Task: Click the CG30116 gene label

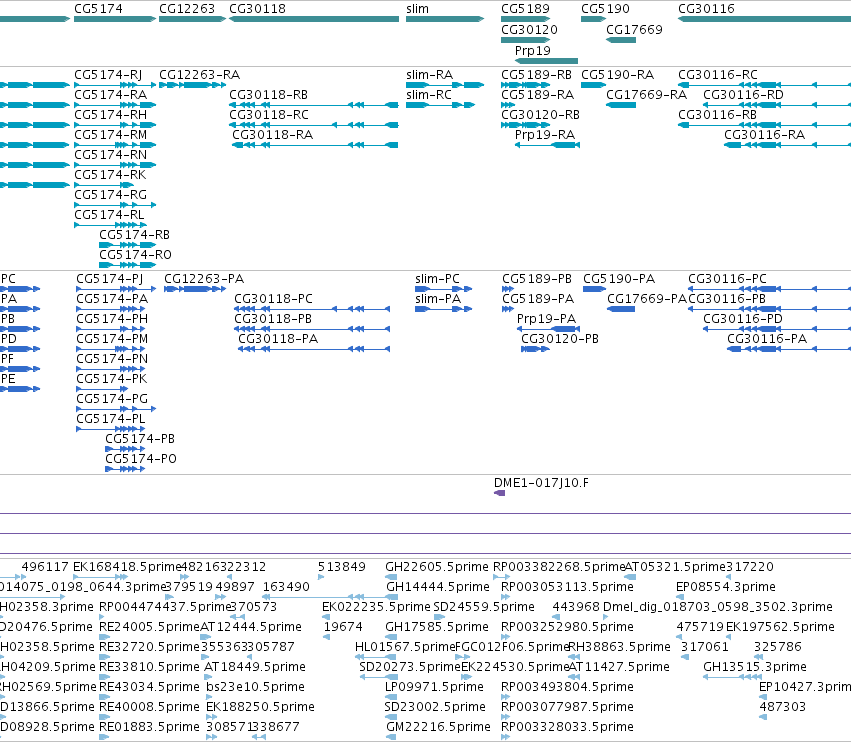Action: pos(706,9)
